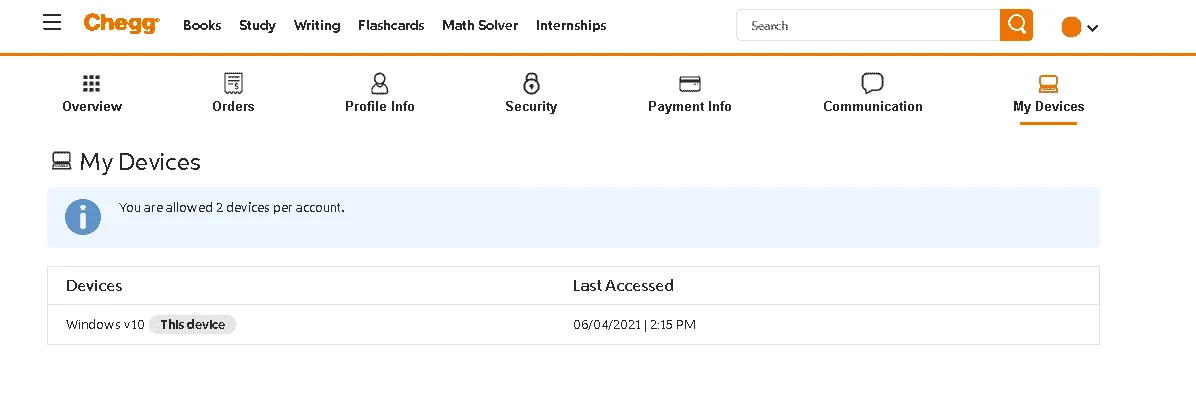Viewport: 1196px width, 406px height.
Task: Expand the account dropdown chevron
Action: [1092, 28]
